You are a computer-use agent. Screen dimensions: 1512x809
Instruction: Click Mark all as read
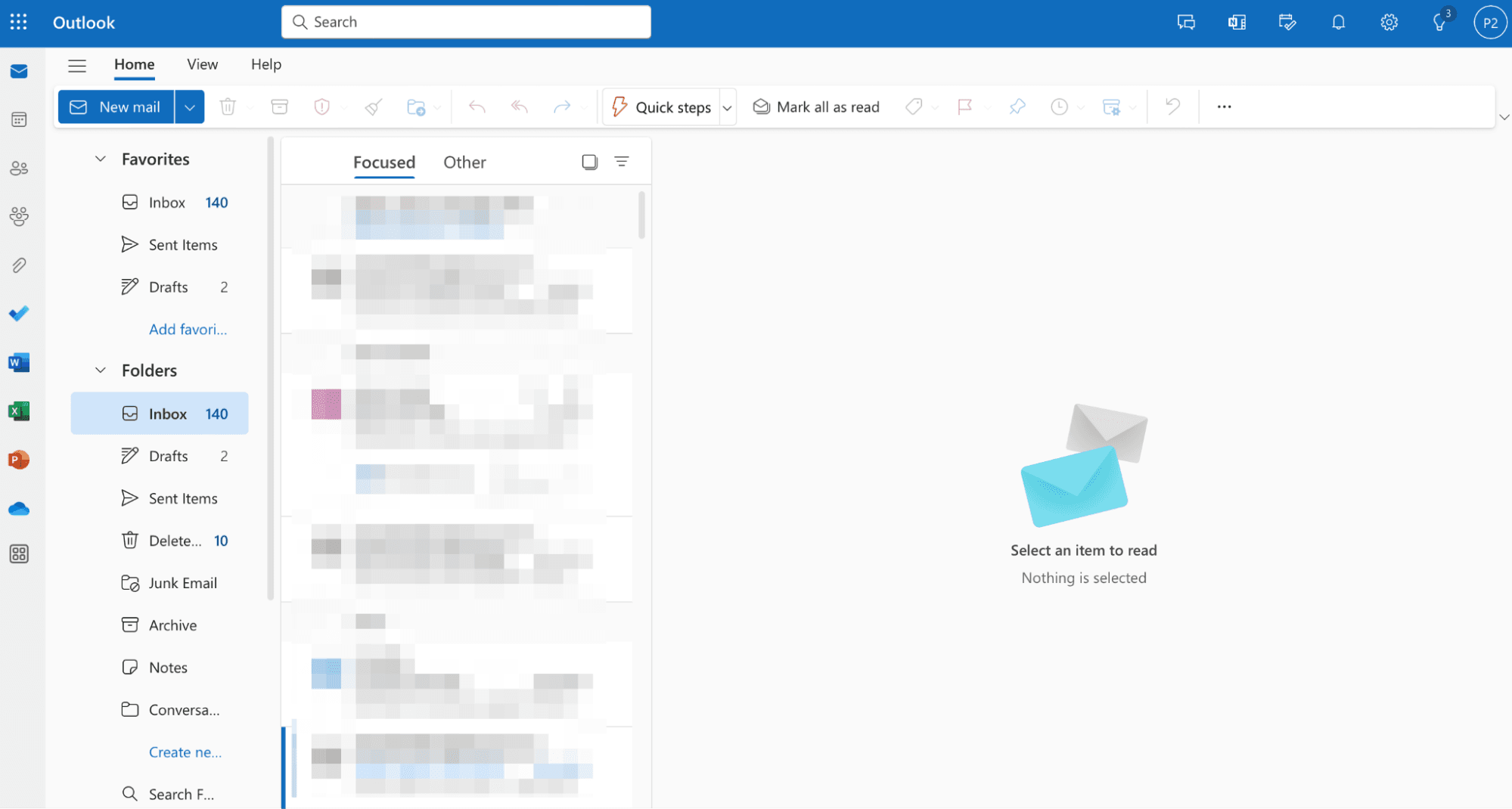coord(816,107)
